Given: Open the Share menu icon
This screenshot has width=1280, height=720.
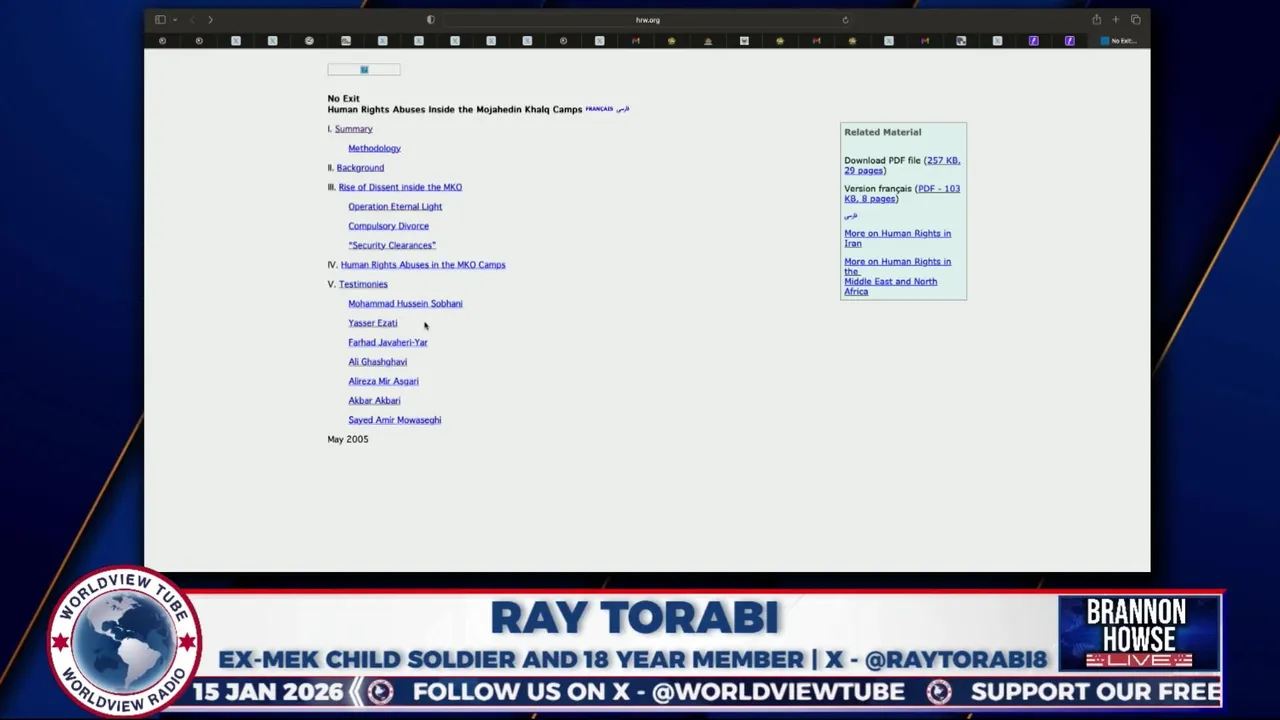Looking at the screenshot, I should pos(1096,20).
